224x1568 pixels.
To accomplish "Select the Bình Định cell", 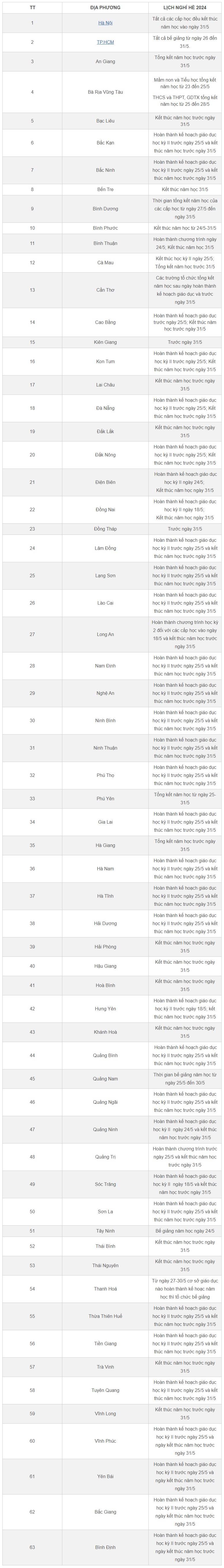I will point(105,1547).
